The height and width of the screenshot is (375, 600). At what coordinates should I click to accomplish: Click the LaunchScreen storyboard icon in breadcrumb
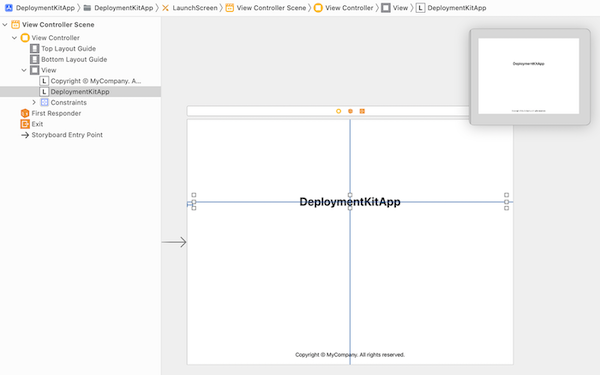[x=165, y=8]
